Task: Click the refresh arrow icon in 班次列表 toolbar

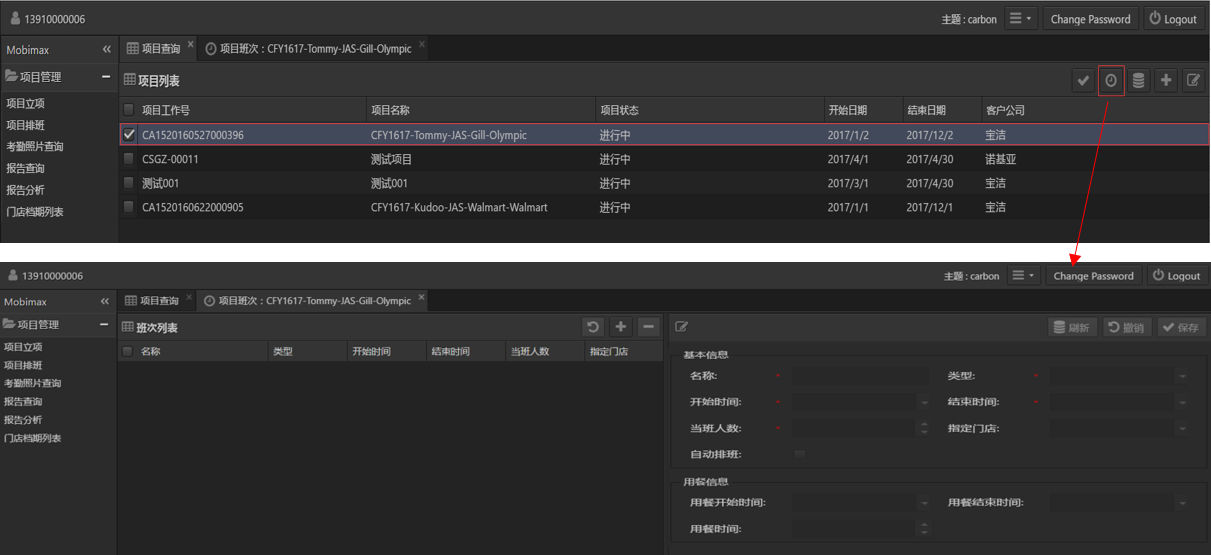Action: 594,327
